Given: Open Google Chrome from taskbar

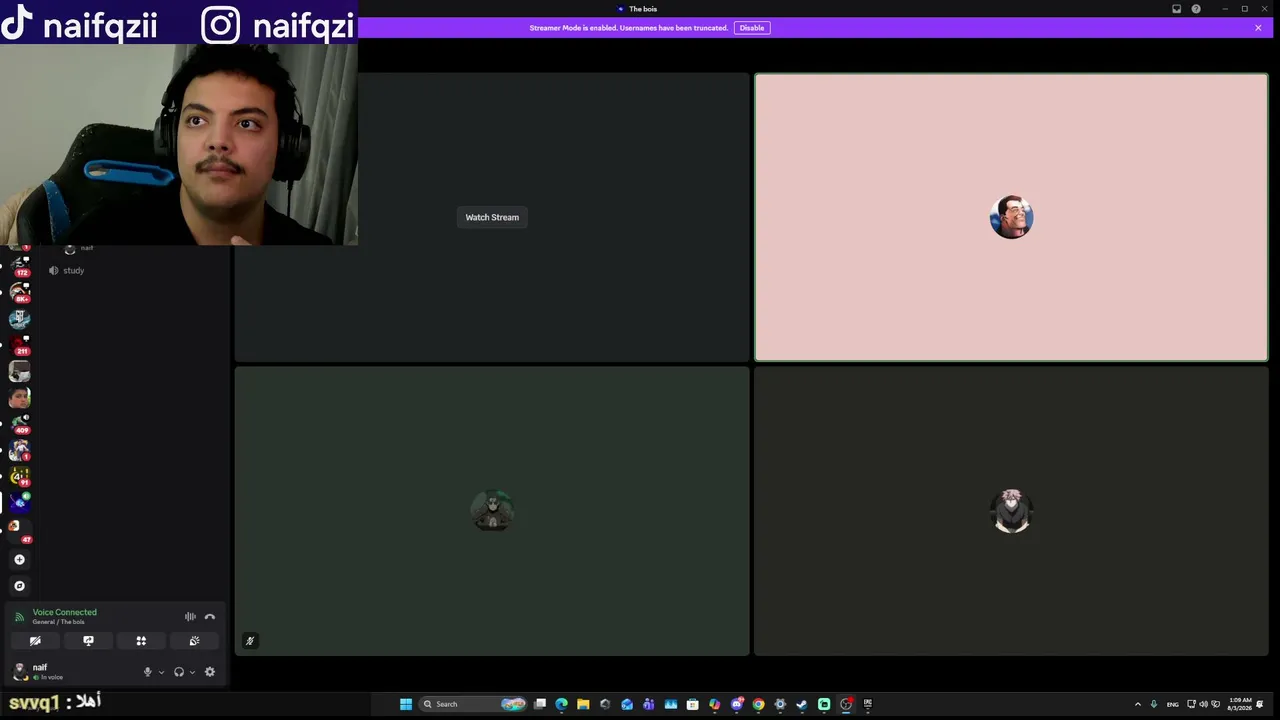Looking at the screenshot, I should coord(759,704).
